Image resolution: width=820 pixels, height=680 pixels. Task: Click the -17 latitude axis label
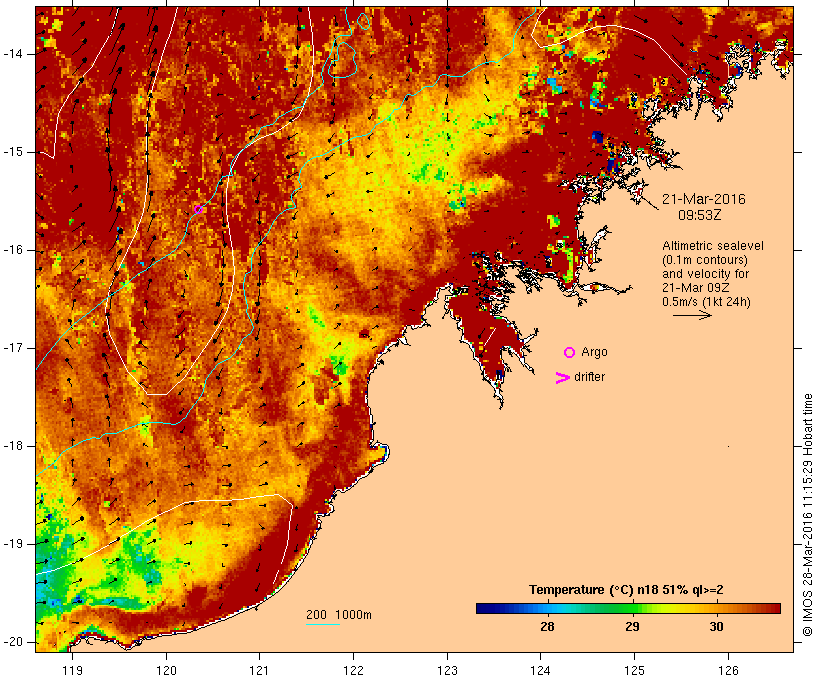[x=13, y=348]
